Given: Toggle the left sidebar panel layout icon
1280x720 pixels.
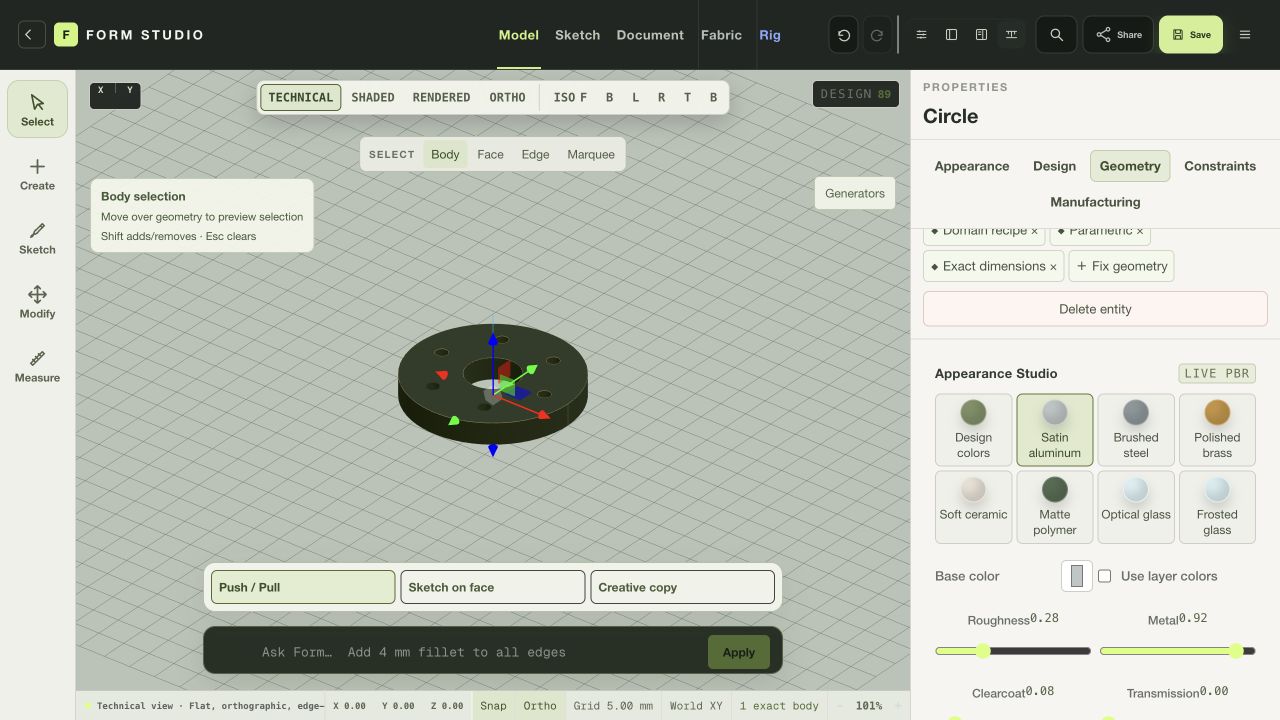Looking at the screenshot, I should click(952, 35).
